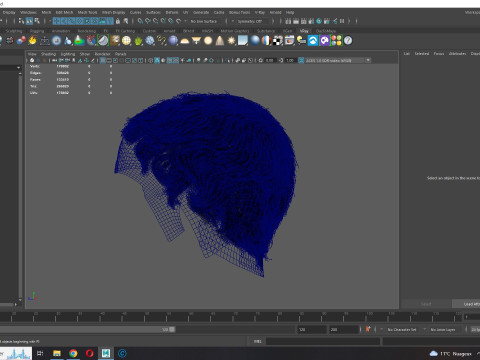This screenshot has width=480, height=360.
Task: Click the red and blue spheres shelf icon
Action: [22, 41]
